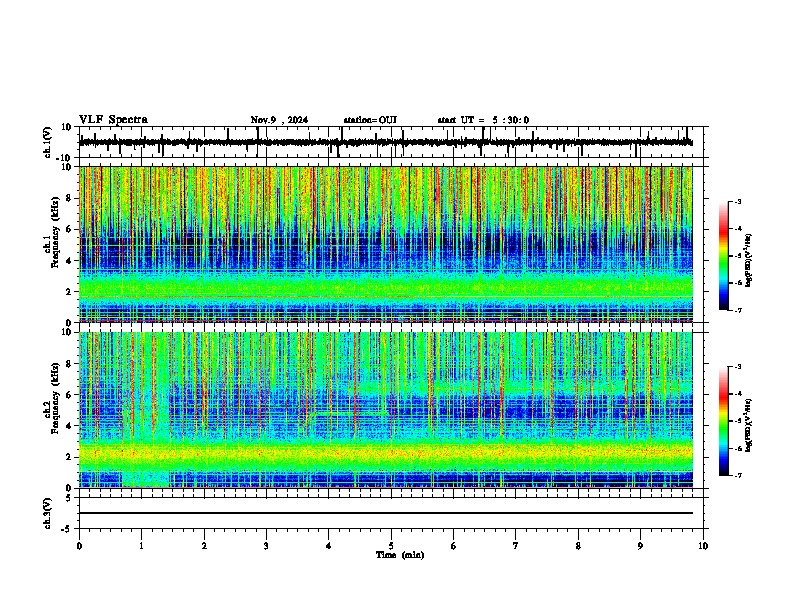Click the "VLF Spectra" title text
Screen dimensions: 792x612
coord(113,120)
